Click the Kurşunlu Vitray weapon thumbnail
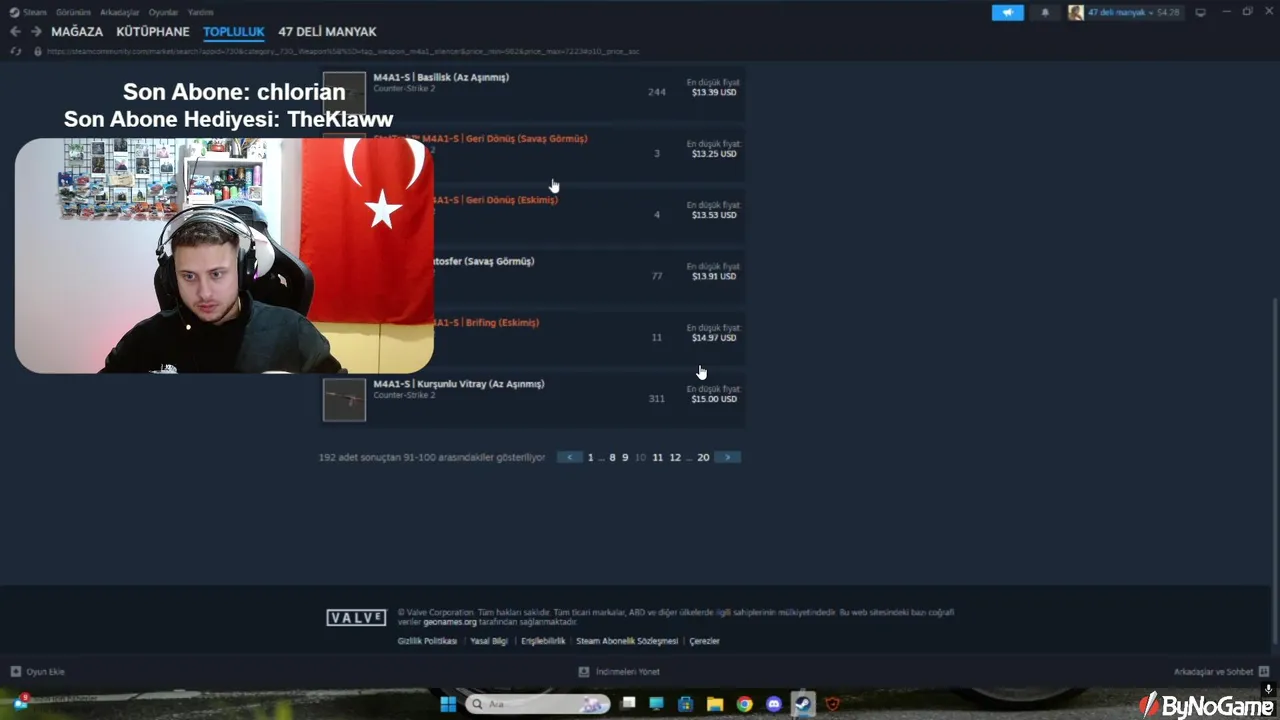Screen dimensions: 1280x720 (344, 400)
